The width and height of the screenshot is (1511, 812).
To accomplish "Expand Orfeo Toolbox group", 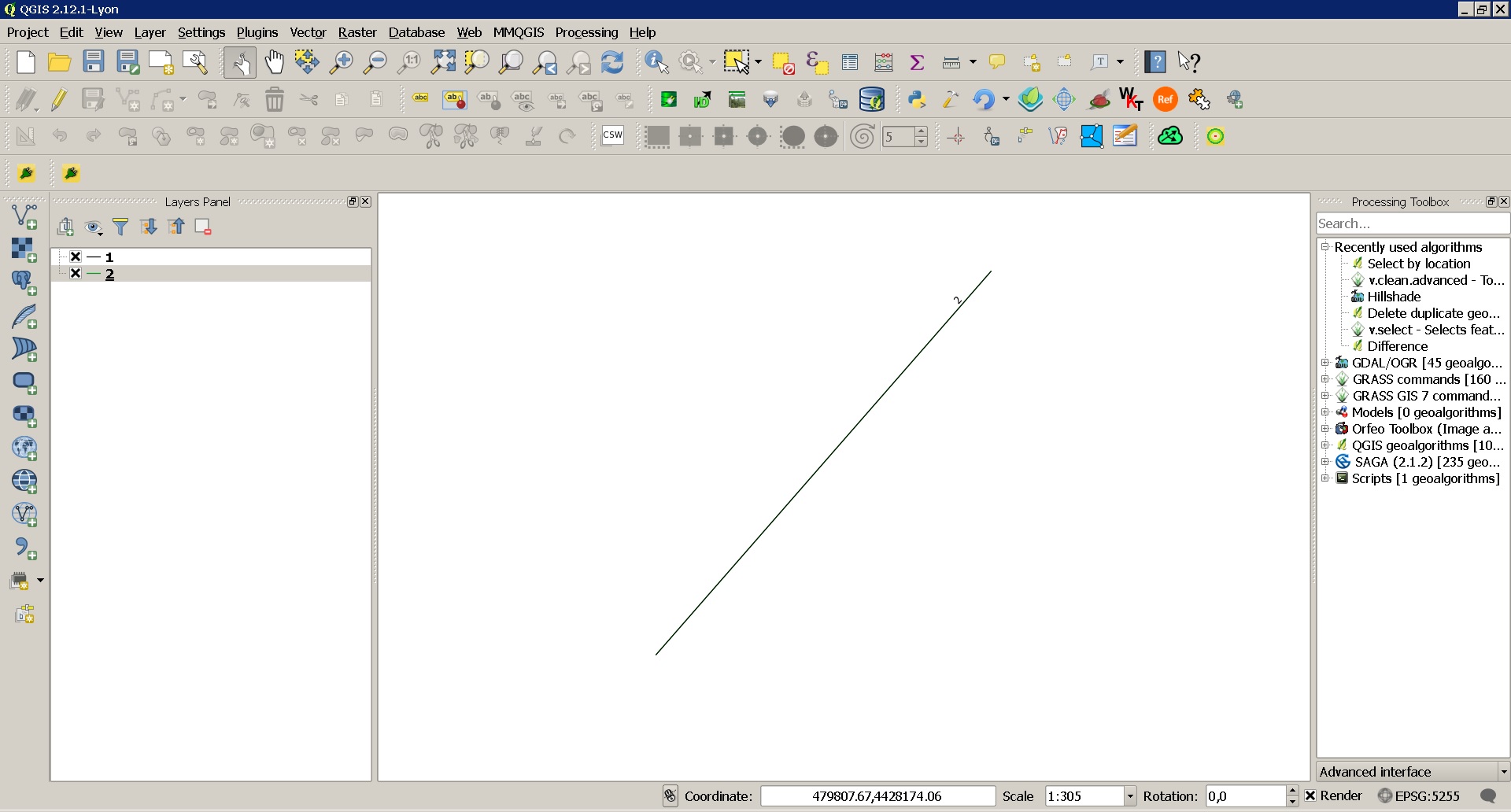I will tap(1325, 429).
